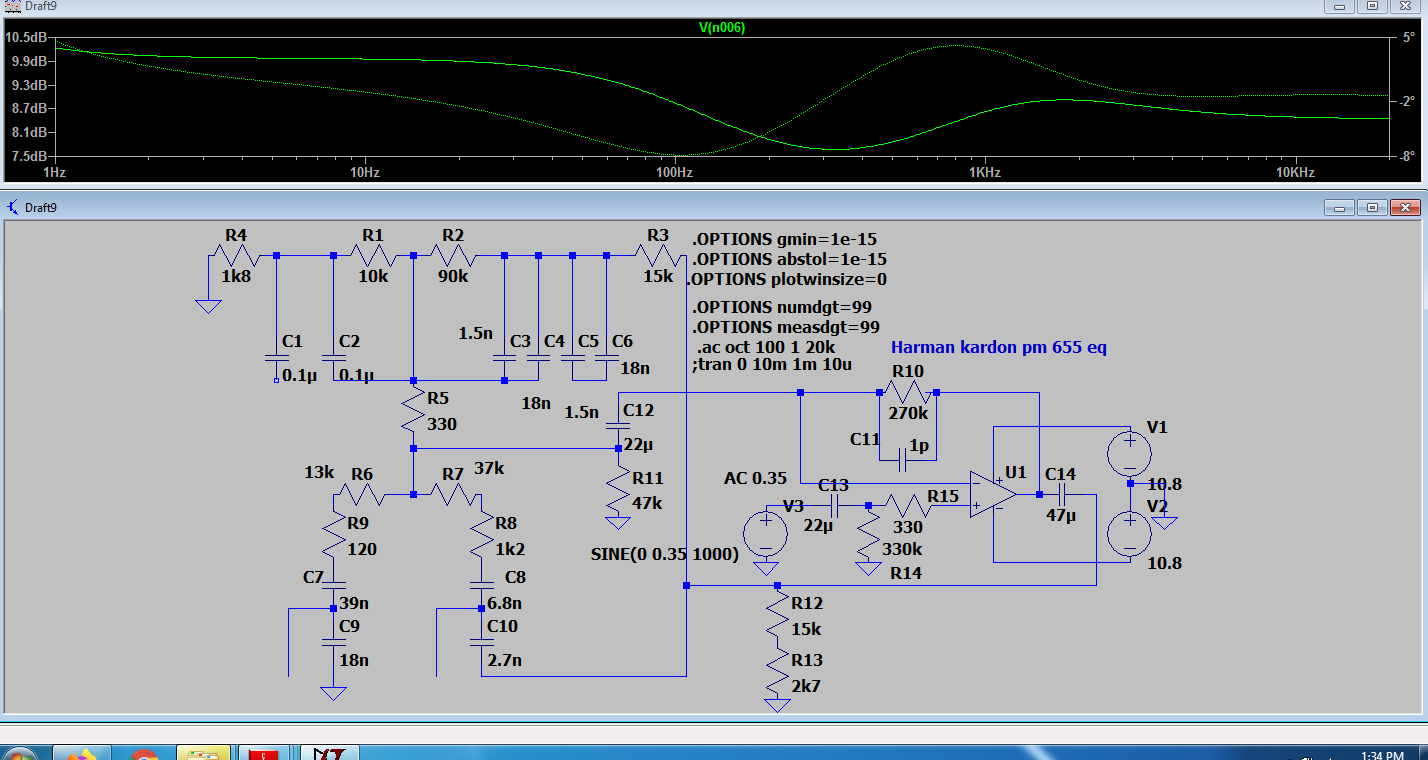Close the waveform plot window
The height and width of the screenshot is (760, 1428).
(1404, 6)
